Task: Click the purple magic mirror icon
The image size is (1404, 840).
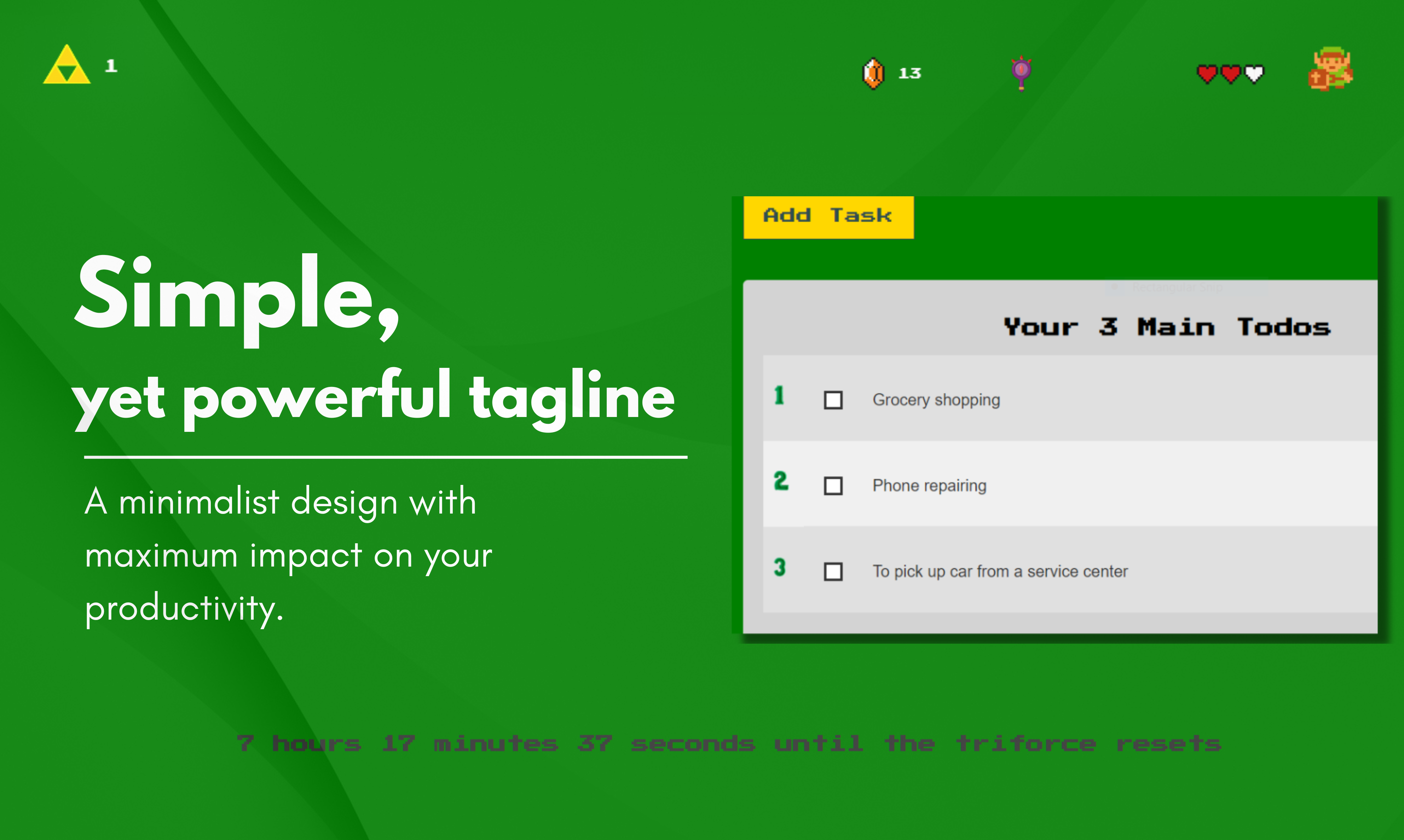Action: 1021,73
